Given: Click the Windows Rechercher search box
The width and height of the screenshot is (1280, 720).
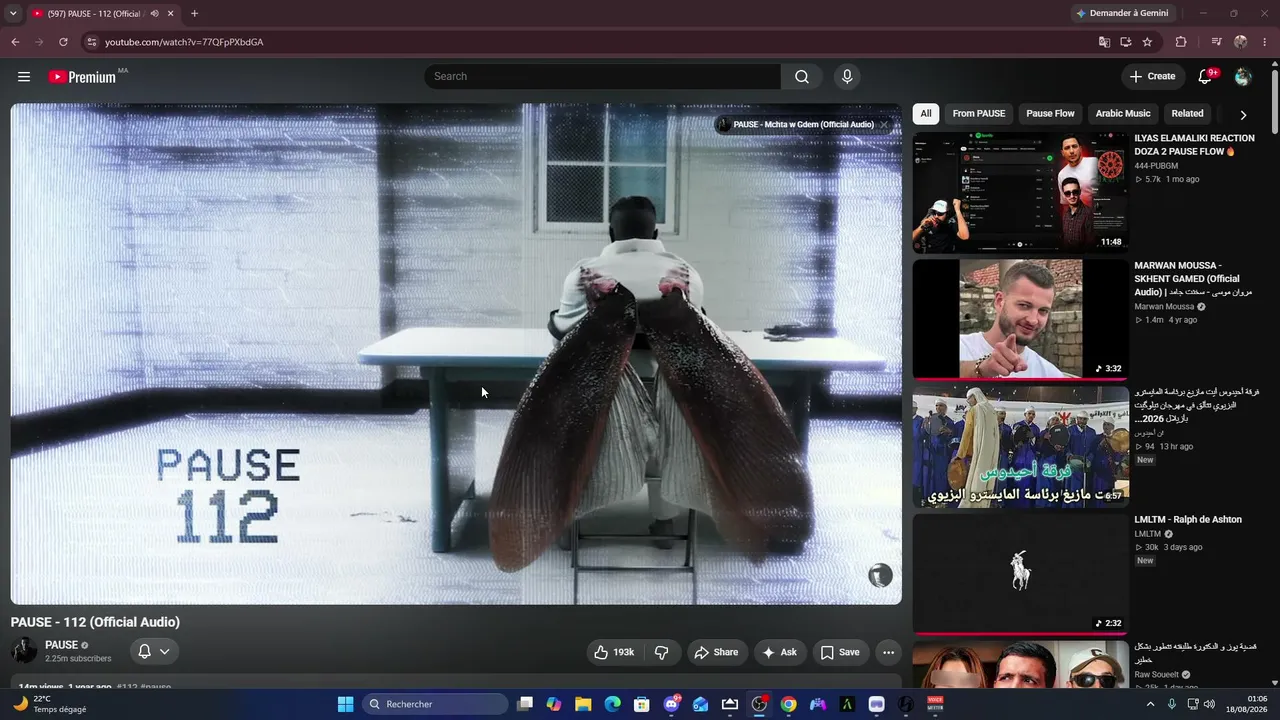Looking at the screenshot, I should 435,704.
